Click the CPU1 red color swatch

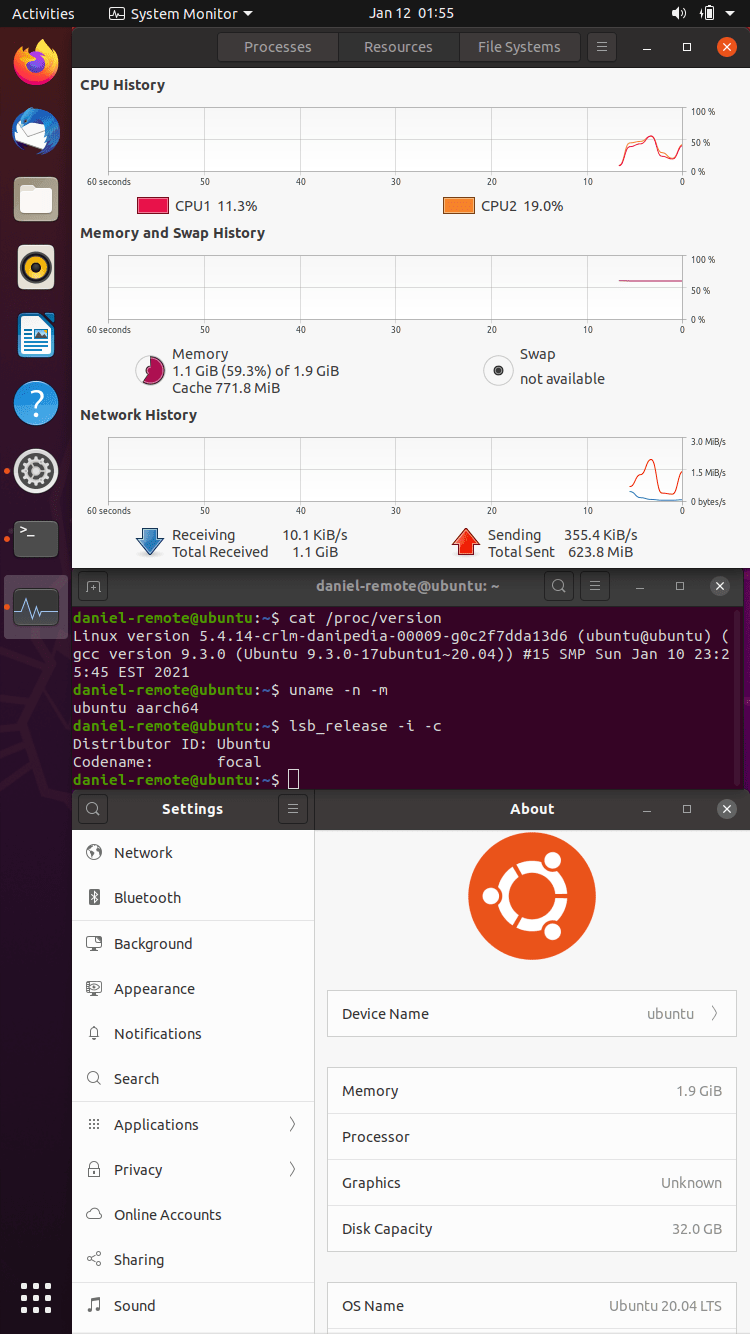coord(152,206)
